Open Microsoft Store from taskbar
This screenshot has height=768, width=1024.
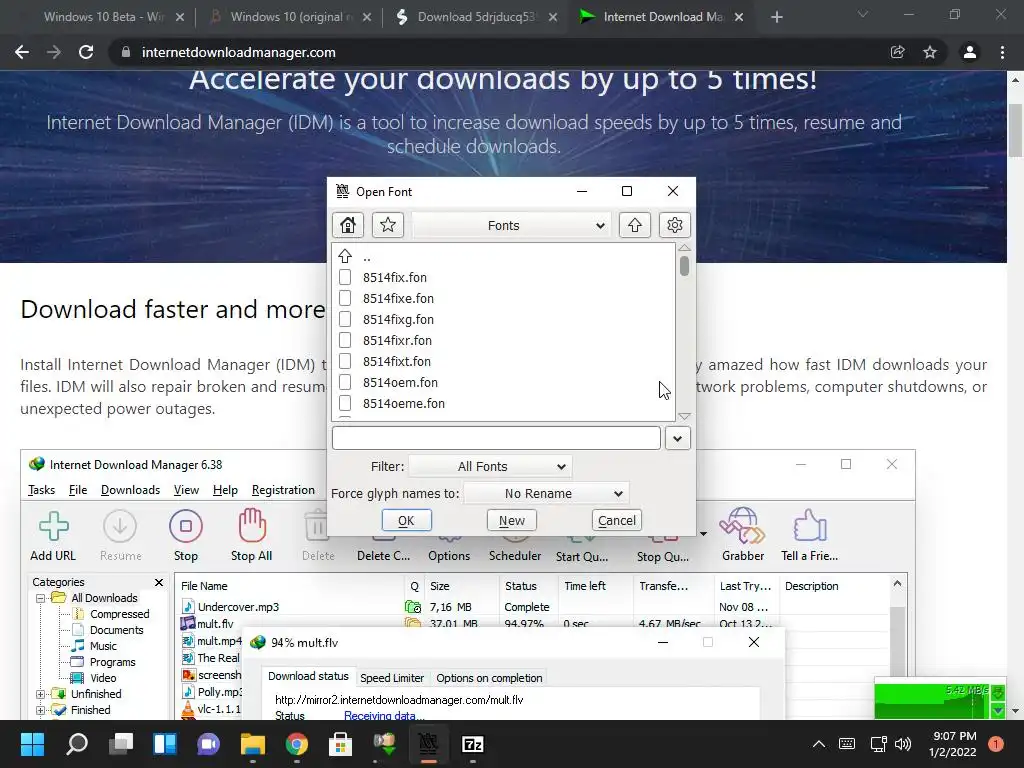pyautogui.click(x=340, y=744)
